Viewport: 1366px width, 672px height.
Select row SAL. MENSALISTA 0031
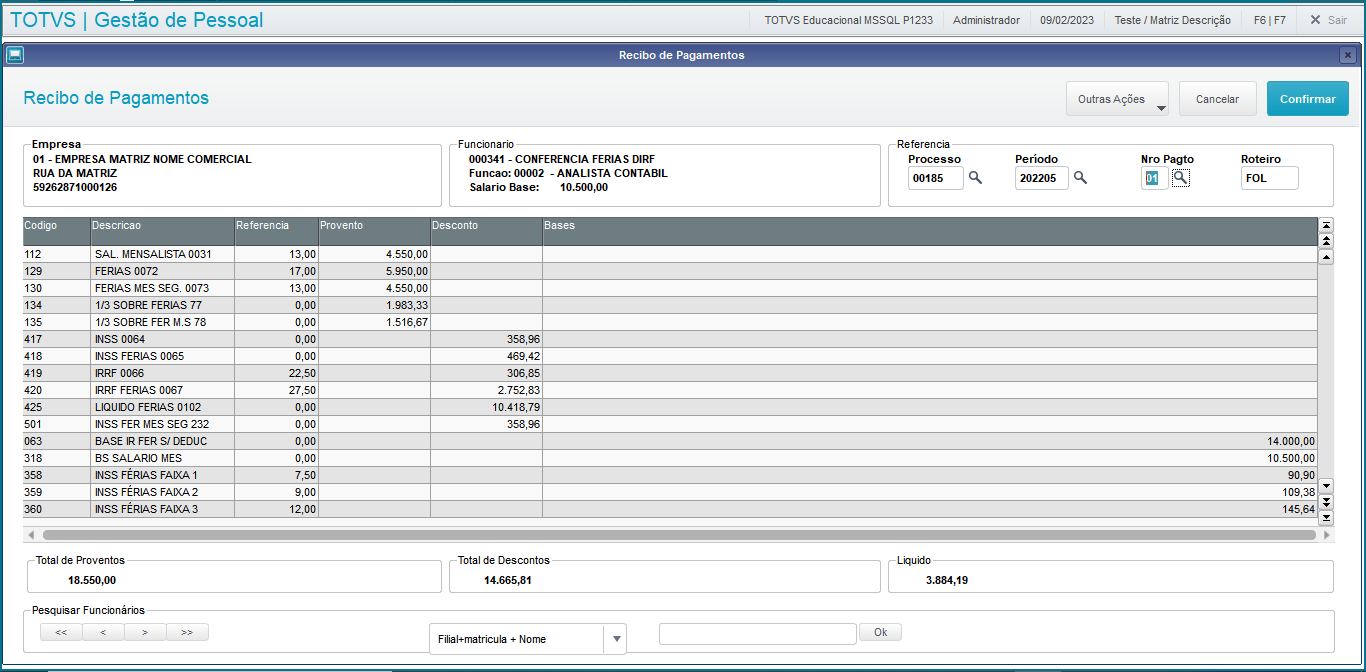tap(670, 254)
